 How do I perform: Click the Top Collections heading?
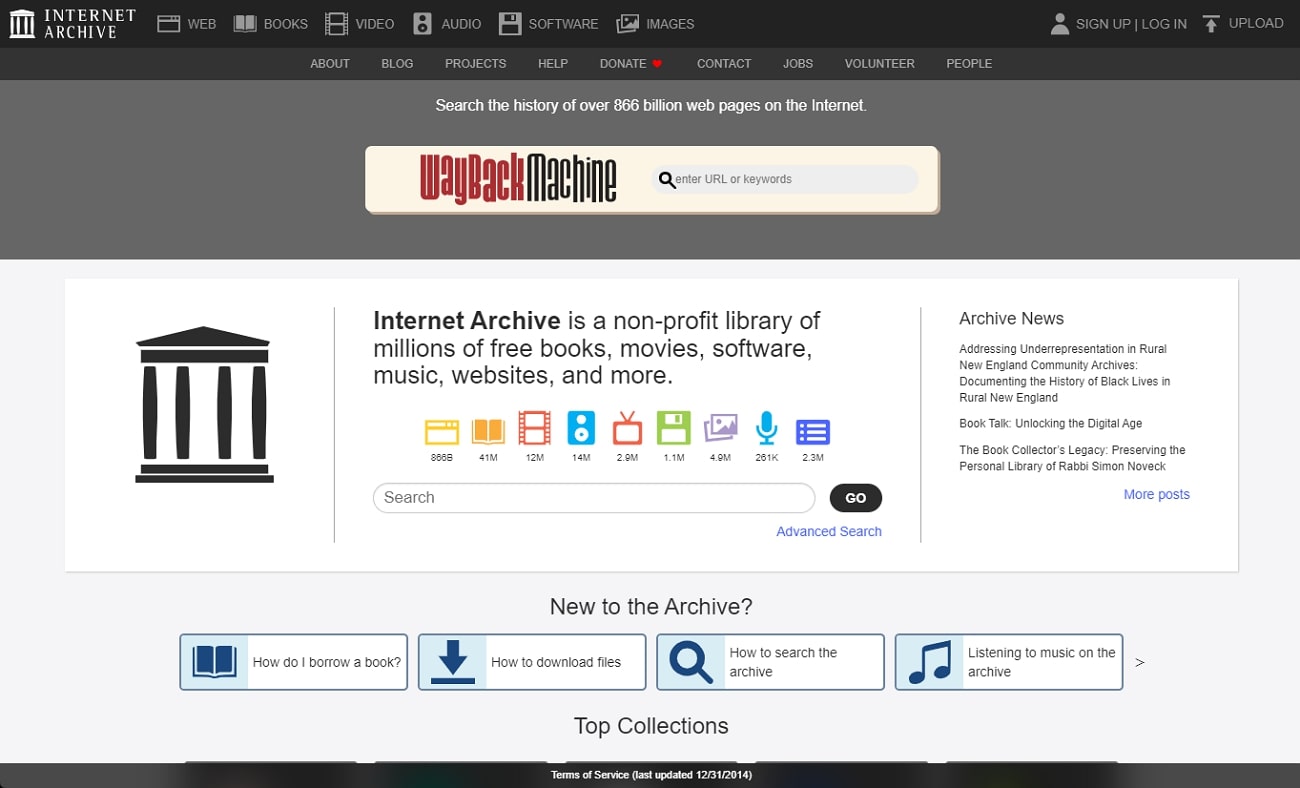(x=651, y=726)
